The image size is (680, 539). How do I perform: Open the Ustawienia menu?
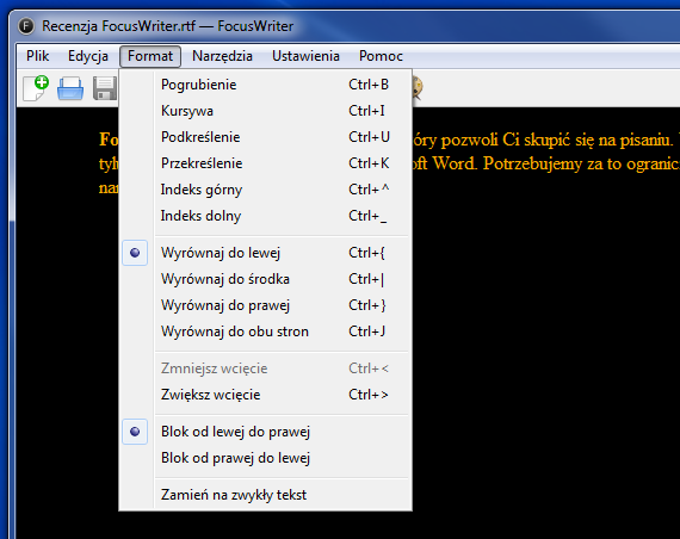coord(306,56)
